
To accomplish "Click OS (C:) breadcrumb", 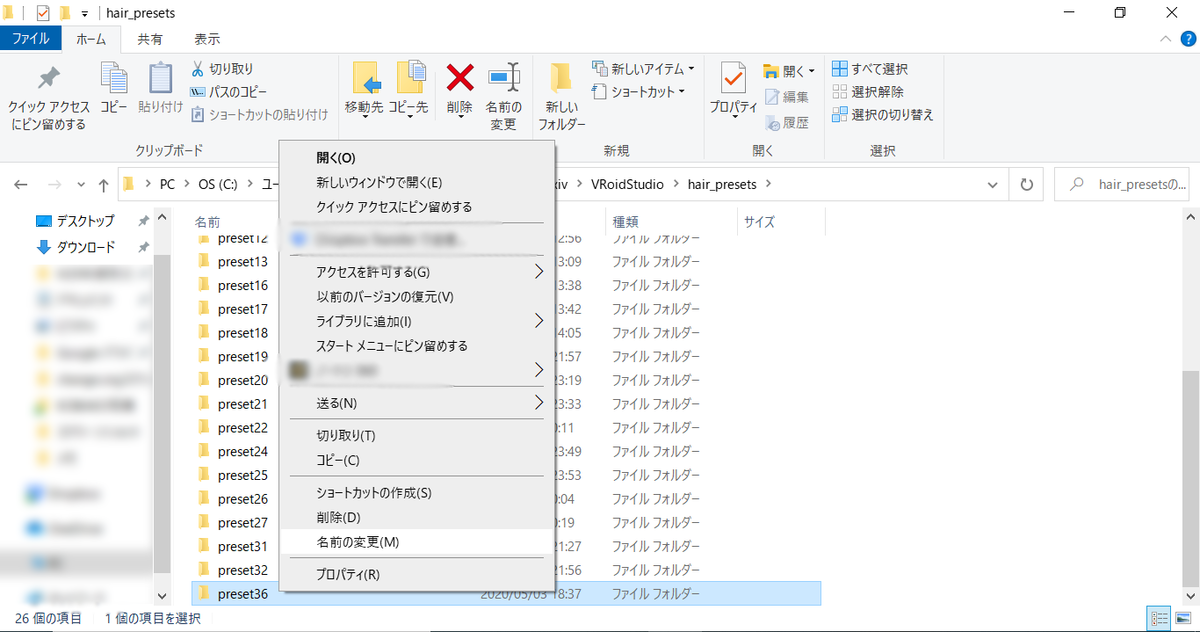I will (219, 185).
